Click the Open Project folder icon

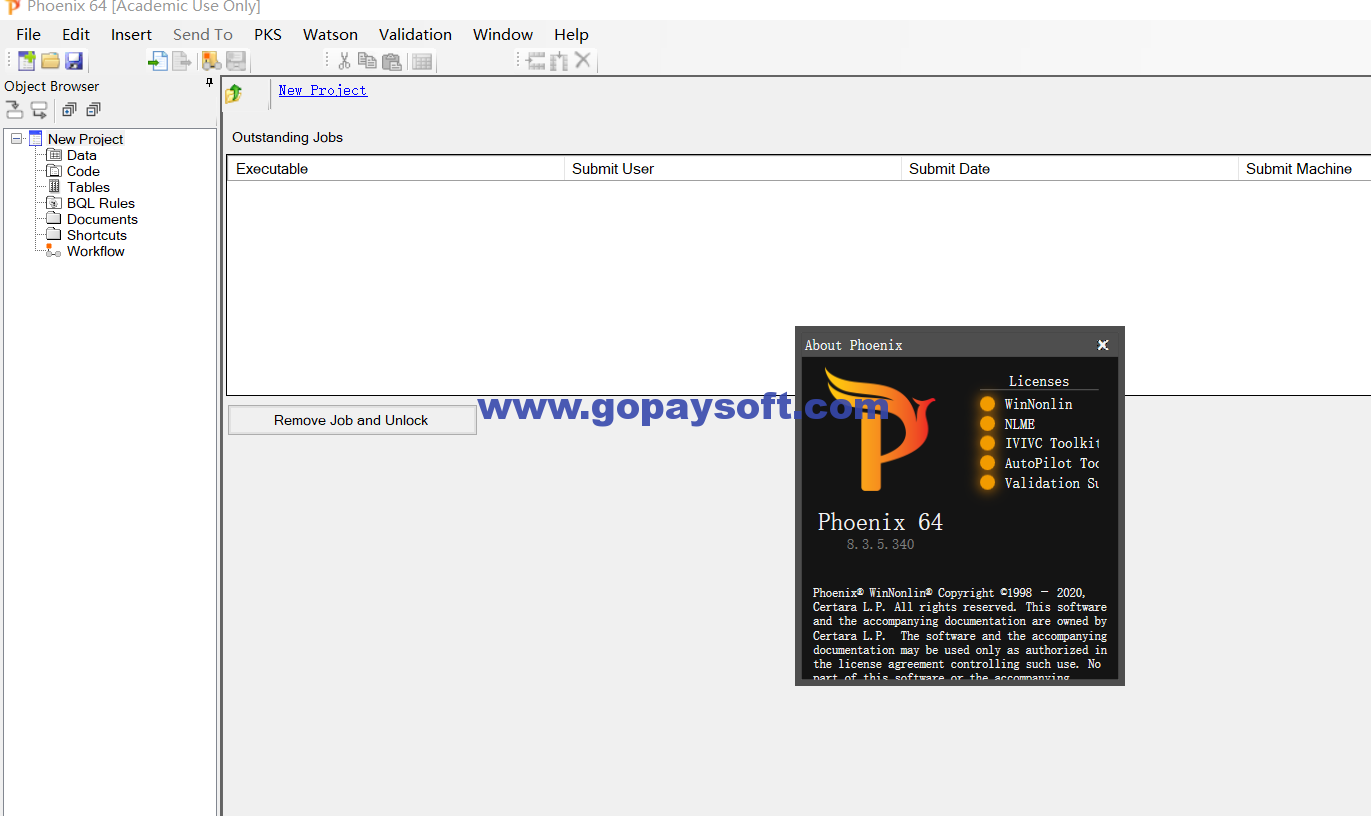50,61
